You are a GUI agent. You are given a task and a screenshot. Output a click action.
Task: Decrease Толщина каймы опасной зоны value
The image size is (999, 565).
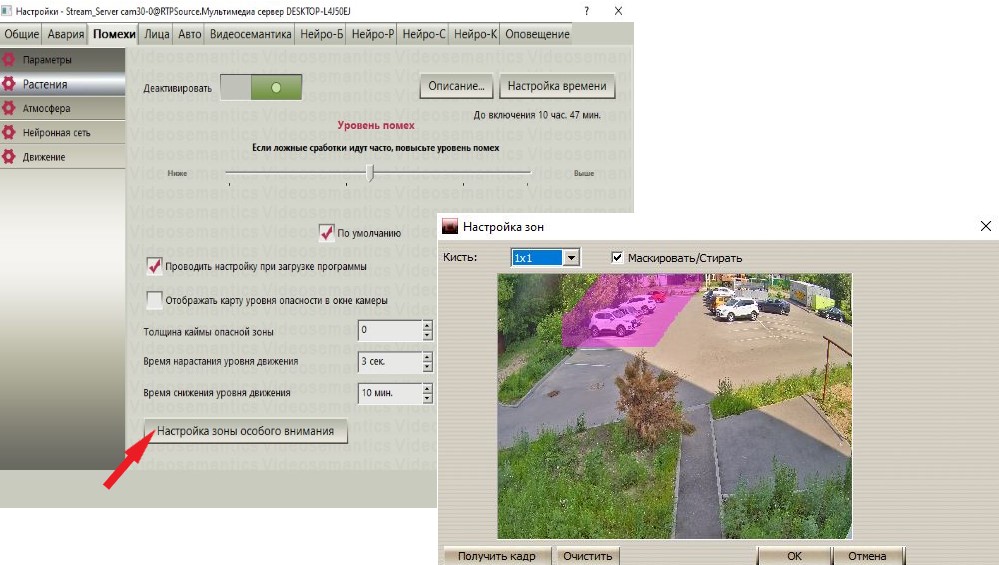pos(428,335)
